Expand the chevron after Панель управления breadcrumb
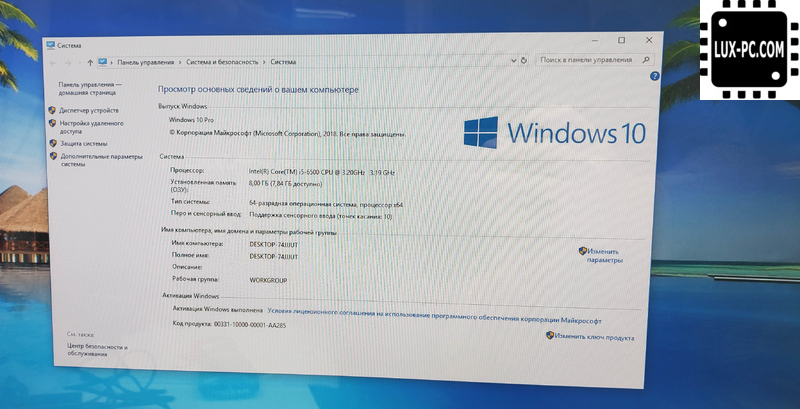Image resolution: width=800 pixels, height=409 pixels. (x=177, y=62)
